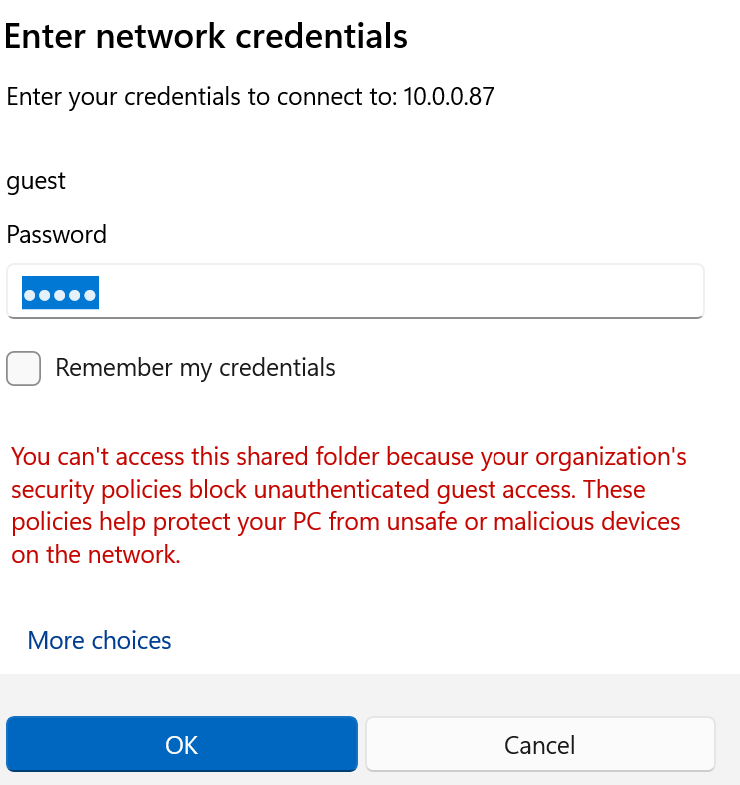Screen dimensions: 740x785
Task: Click the red error message's first line
Action: [349, 457]
